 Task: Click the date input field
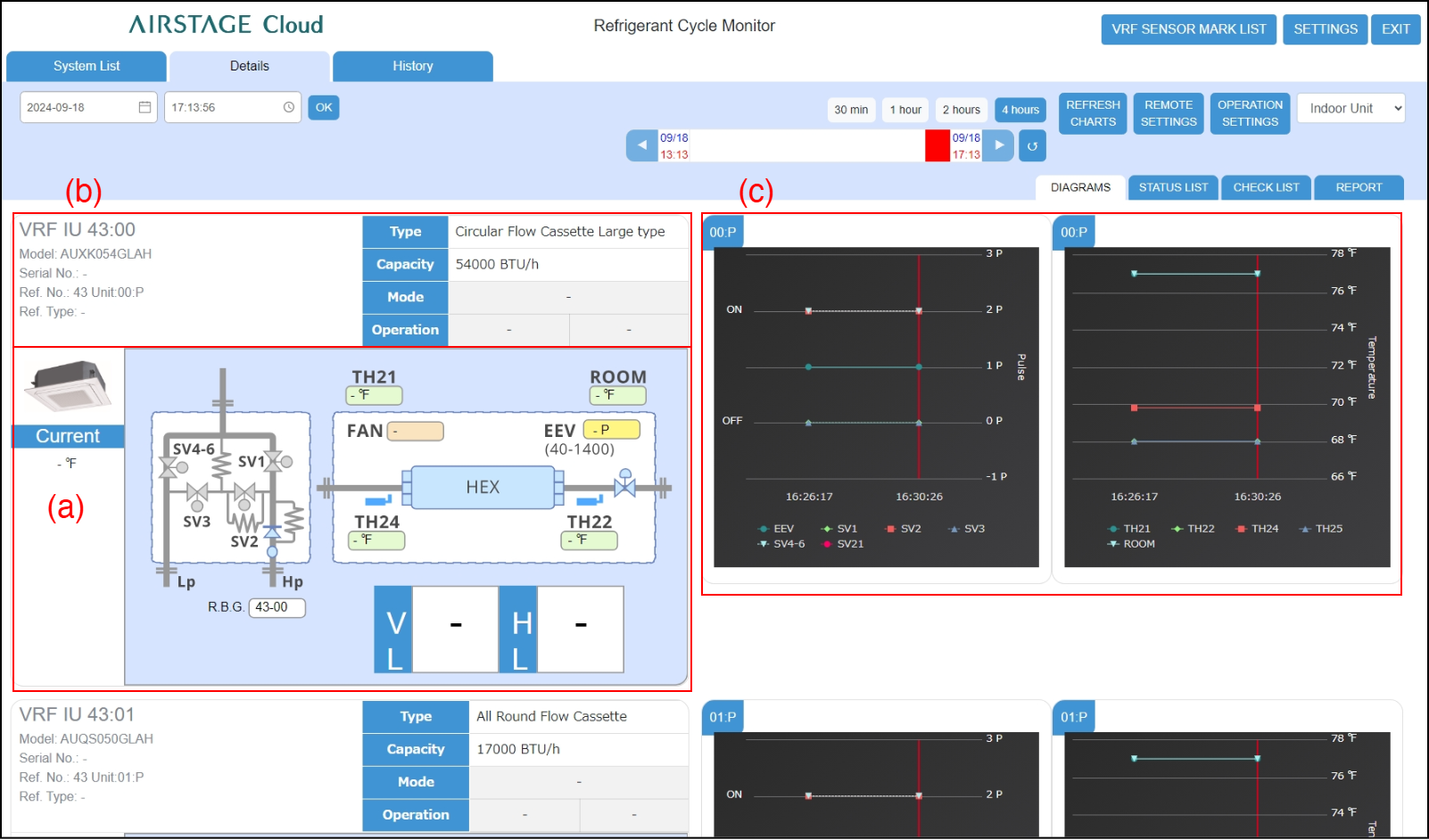78,108
